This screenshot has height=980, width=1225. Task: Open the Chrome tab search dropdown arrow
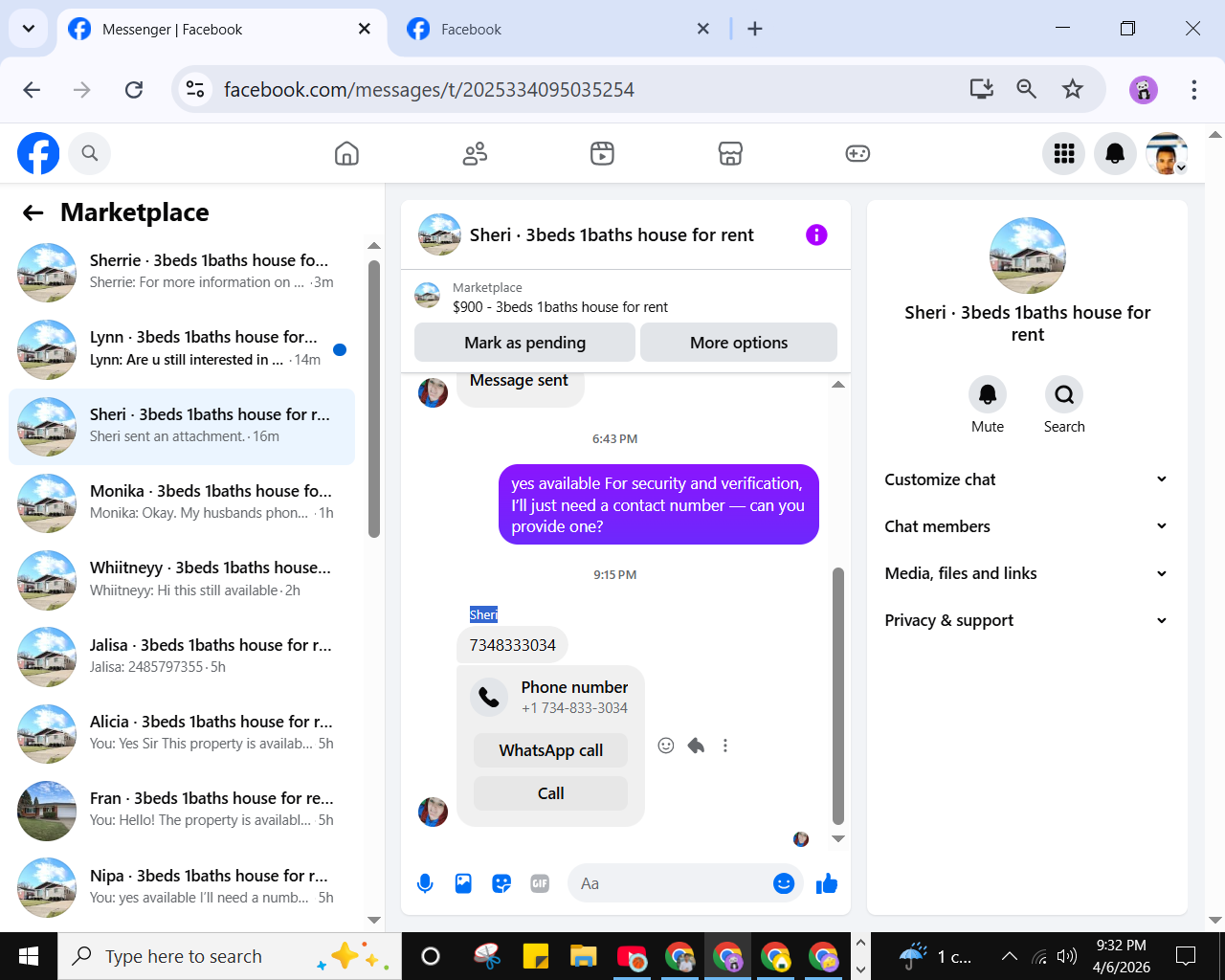point(29,29)
